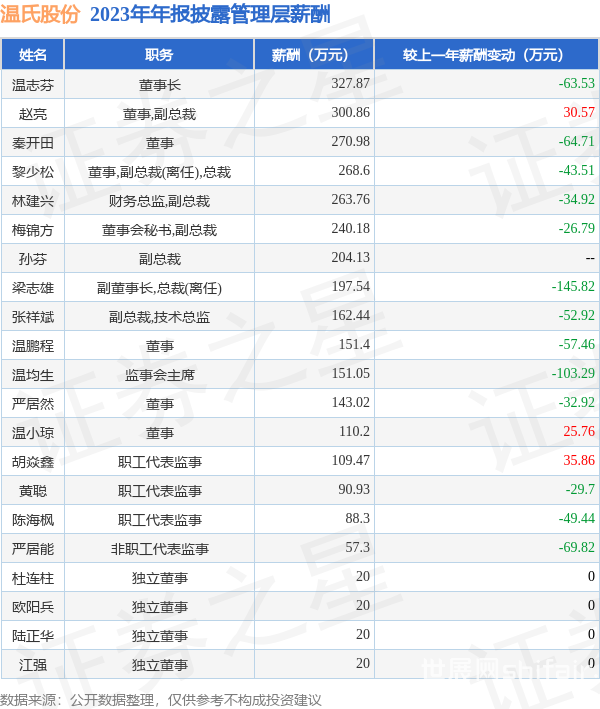Click the 温氏股份 title text
The width and height of the screenshot is (600, 709).
point(41,15)
